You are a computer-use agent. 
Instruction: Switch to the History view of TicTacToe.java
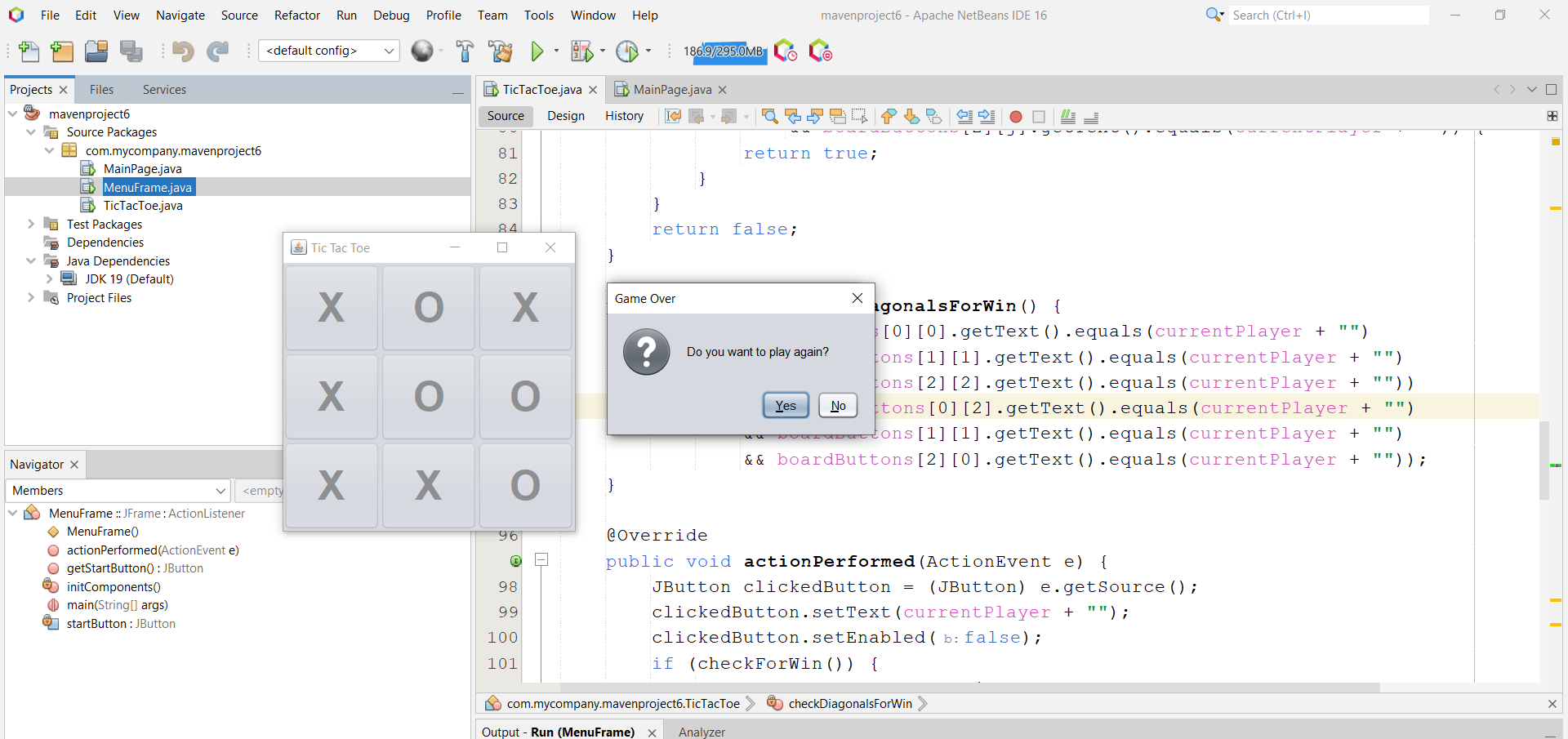tap(624, 116)
